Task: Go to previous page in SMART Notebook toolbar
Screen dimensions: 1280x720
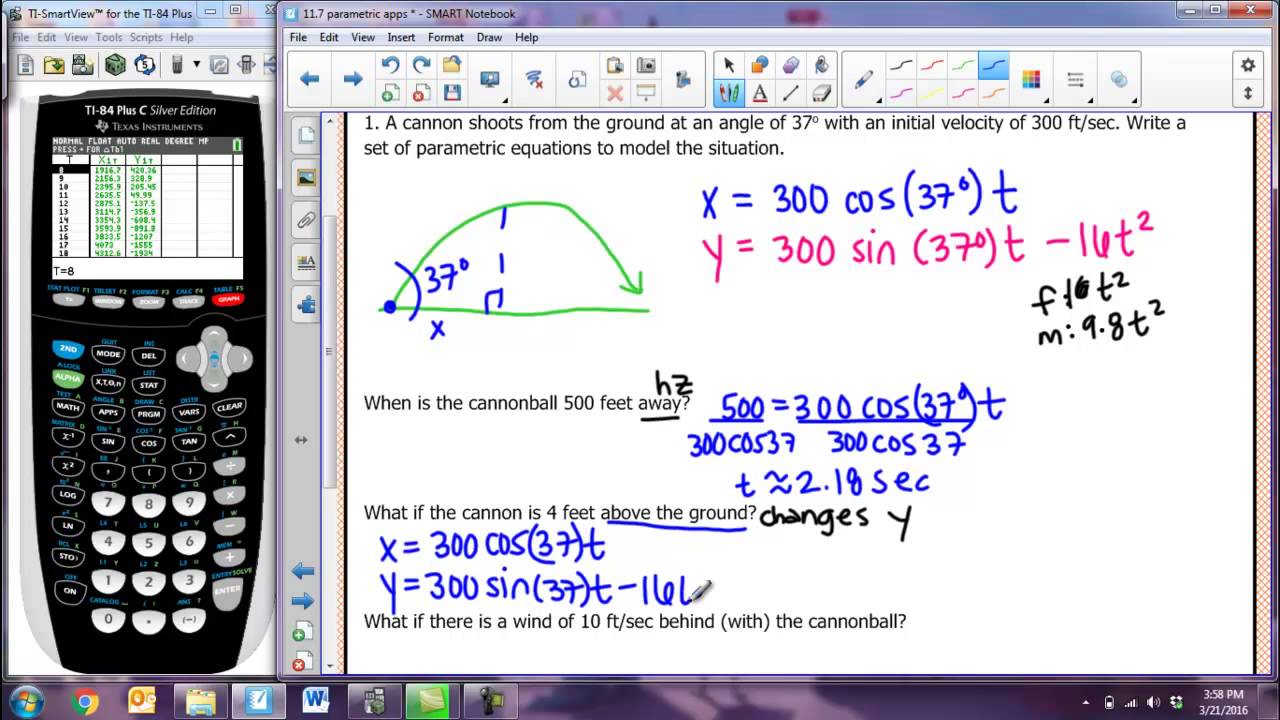Action: 310,78
